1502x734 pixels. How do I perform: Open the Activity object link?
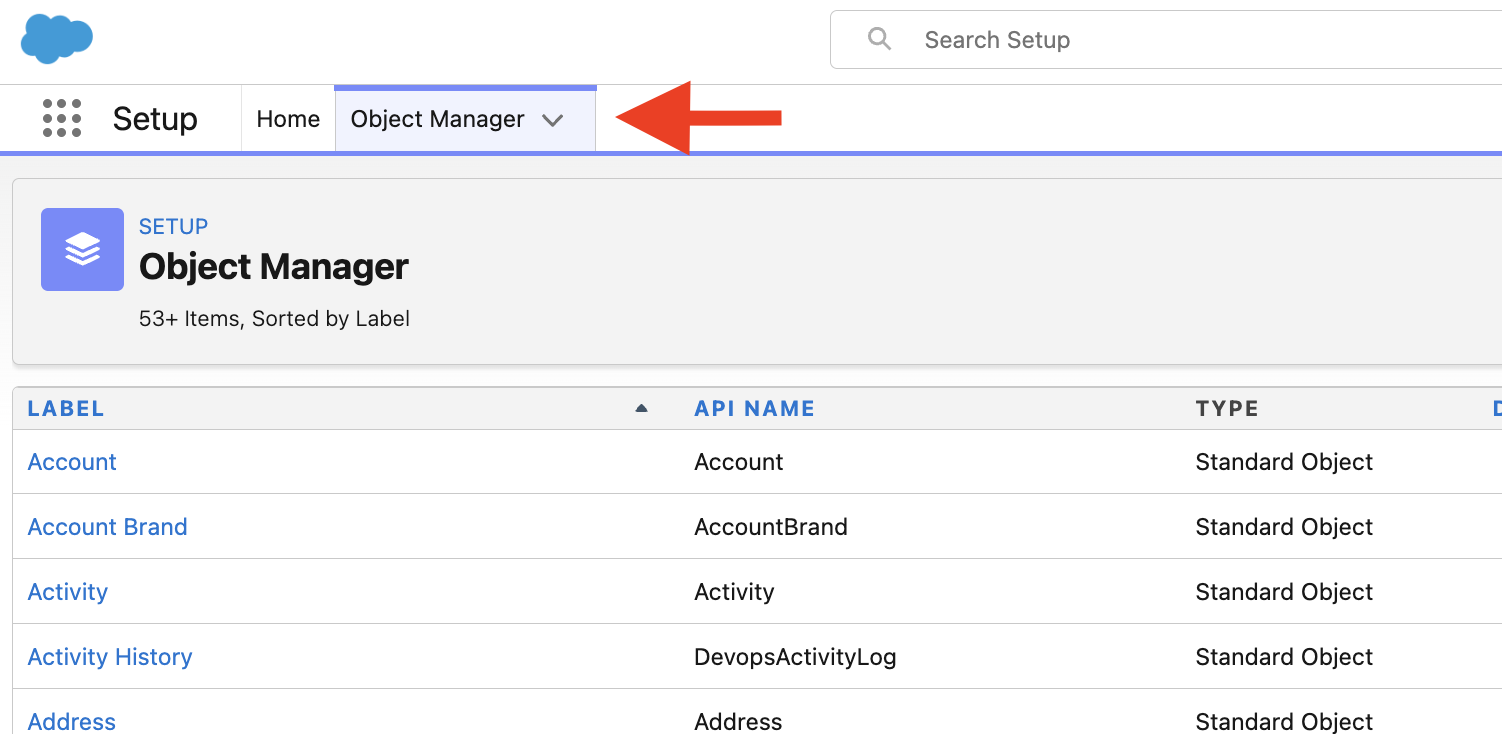point(68,592)
